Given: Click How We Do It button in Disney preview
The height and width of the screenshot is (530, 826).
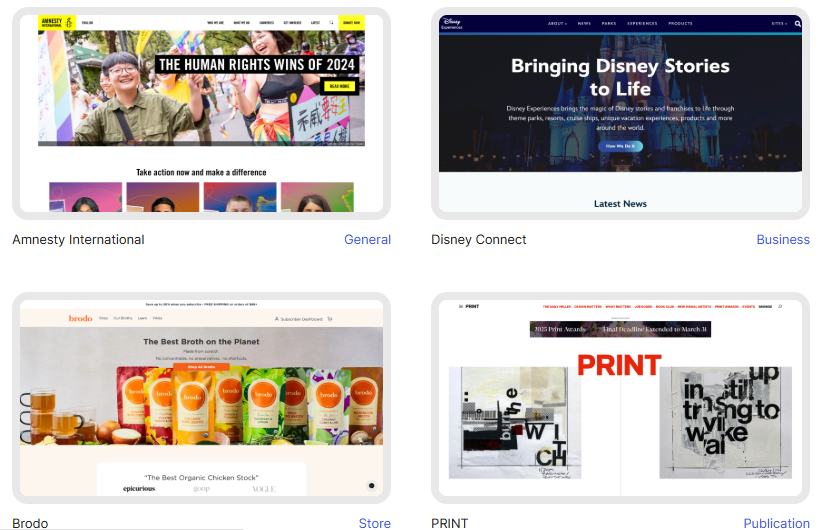Looking at the screenshot, I should click(x=620, y=146).
